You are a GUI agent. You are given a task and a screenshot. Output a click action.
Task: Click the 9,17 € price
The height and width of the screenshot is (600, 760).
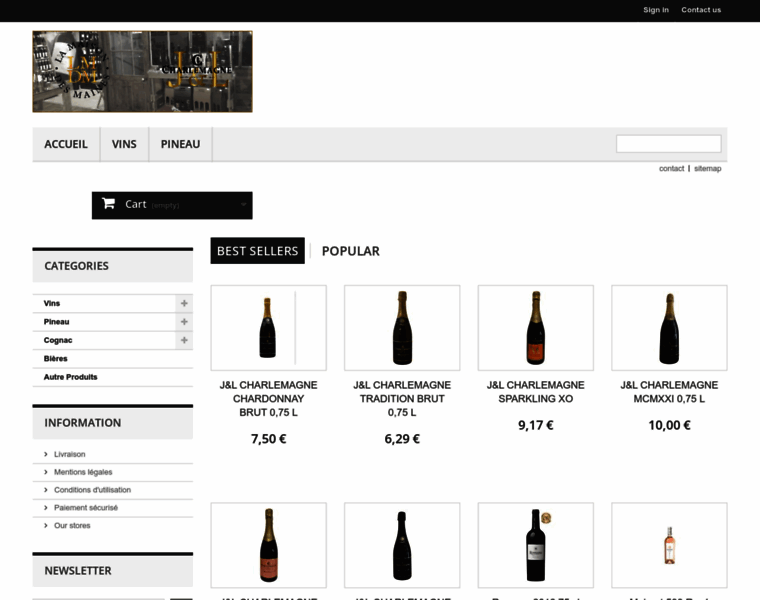pos(536,426)
